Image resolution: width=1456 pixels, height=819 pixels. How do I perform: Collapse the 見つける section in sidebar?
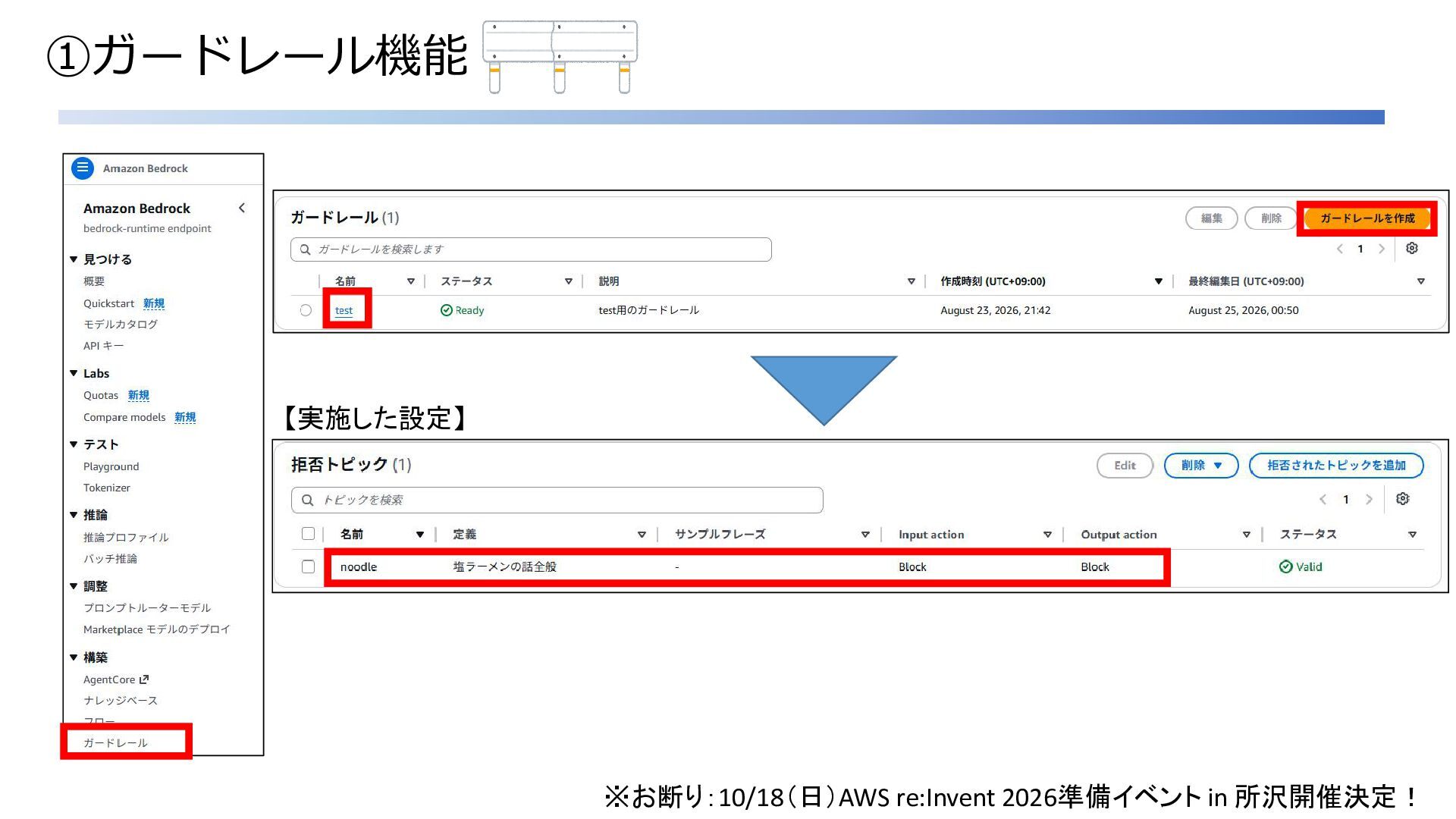(74, 259)
